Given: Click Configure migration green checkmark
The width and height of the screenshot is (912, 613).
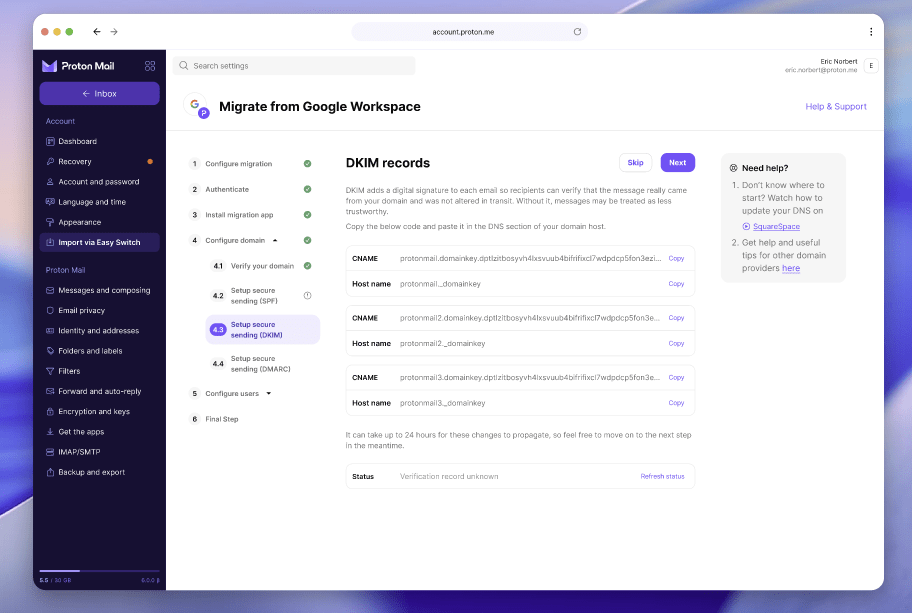Looking at the screenshot, I should tap(307, 163).
